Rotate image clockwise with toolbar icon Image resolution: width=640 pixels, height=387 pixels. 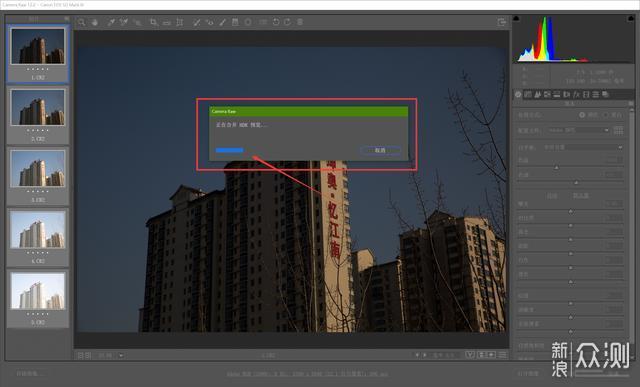pos(287,22)
